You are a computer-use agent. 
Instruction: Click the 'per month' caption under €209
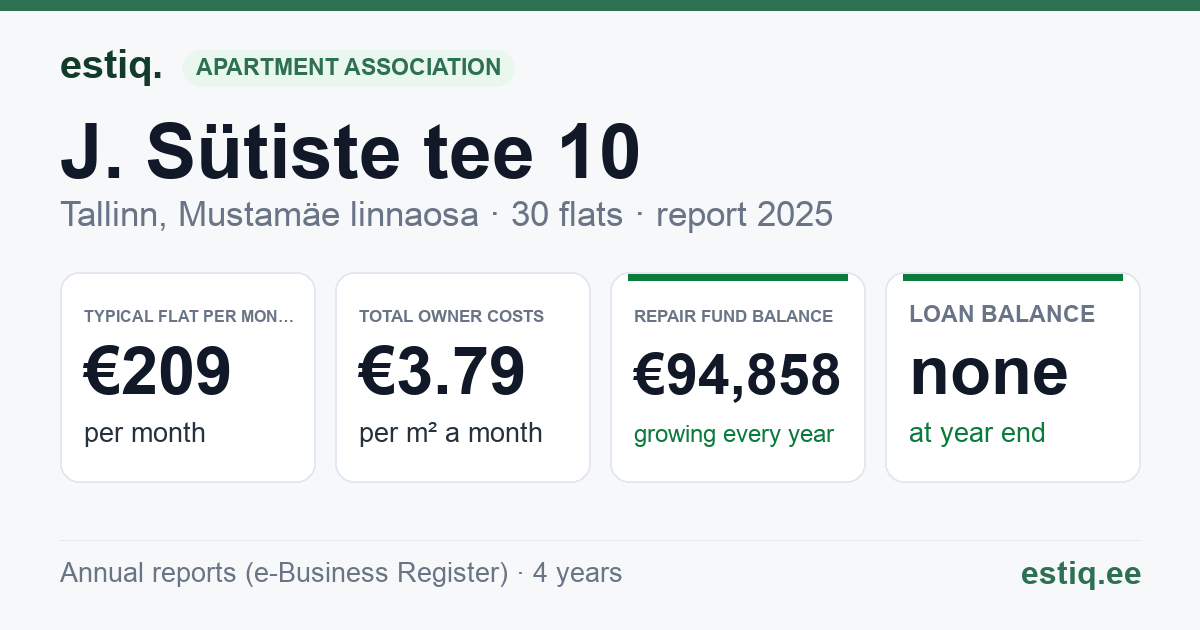(x=145, y=433)
